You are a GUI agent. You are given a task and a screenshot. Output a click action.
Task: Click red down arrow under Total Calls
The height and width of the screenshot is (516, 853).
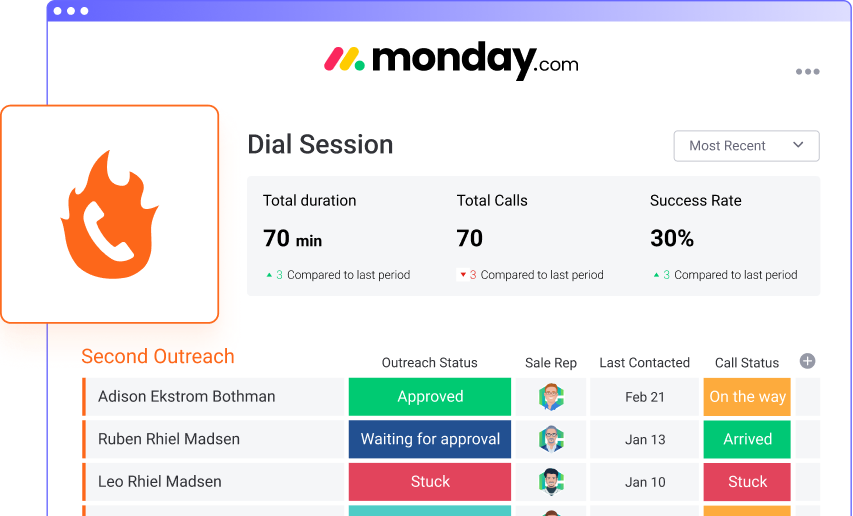(x=463, y=275)
